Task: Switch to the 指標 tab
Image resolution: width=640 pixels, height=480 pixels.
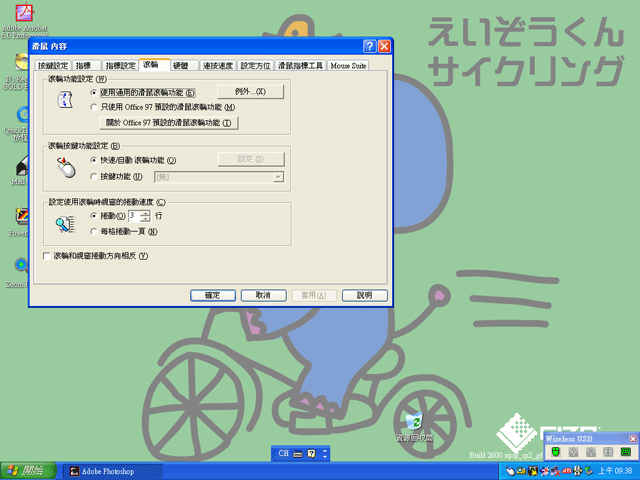Action: (x=87, y=65)
